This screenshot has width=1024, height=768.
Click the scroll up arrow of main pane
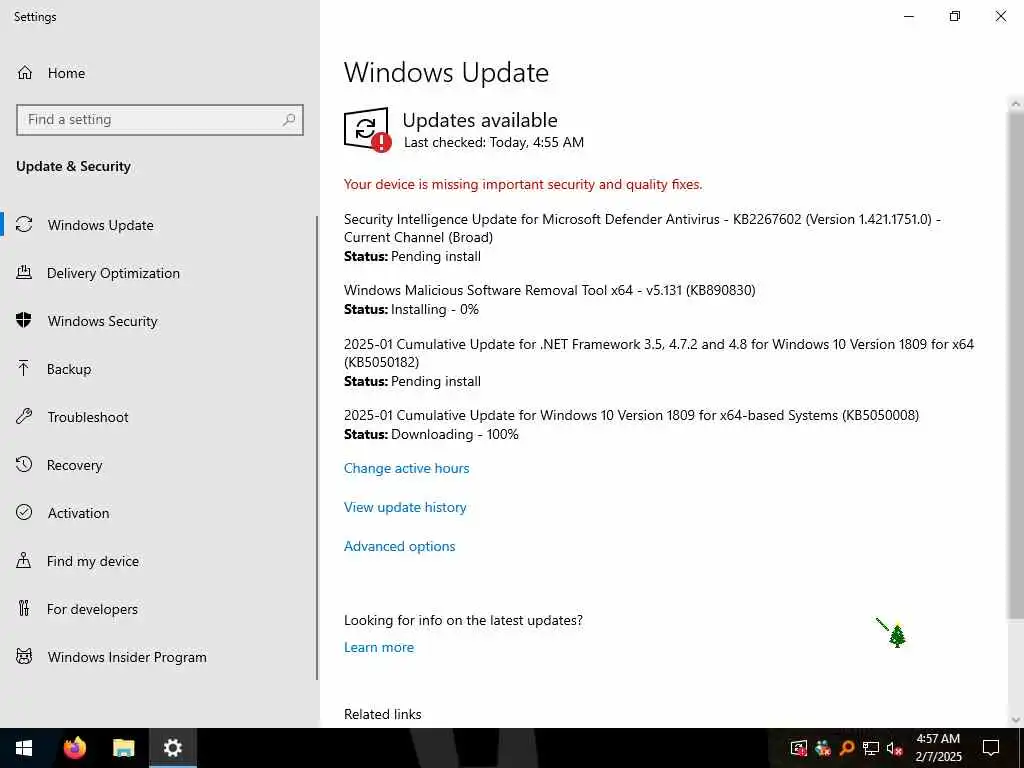(1016, 103)
